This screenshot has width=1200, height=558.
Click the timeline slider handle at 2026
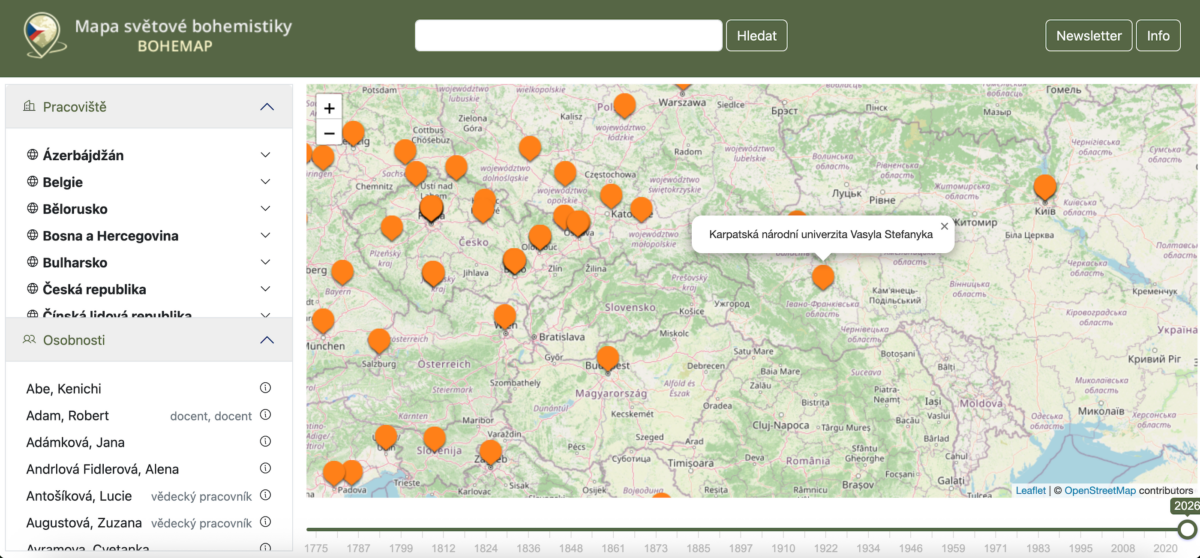pos(1187,529)
